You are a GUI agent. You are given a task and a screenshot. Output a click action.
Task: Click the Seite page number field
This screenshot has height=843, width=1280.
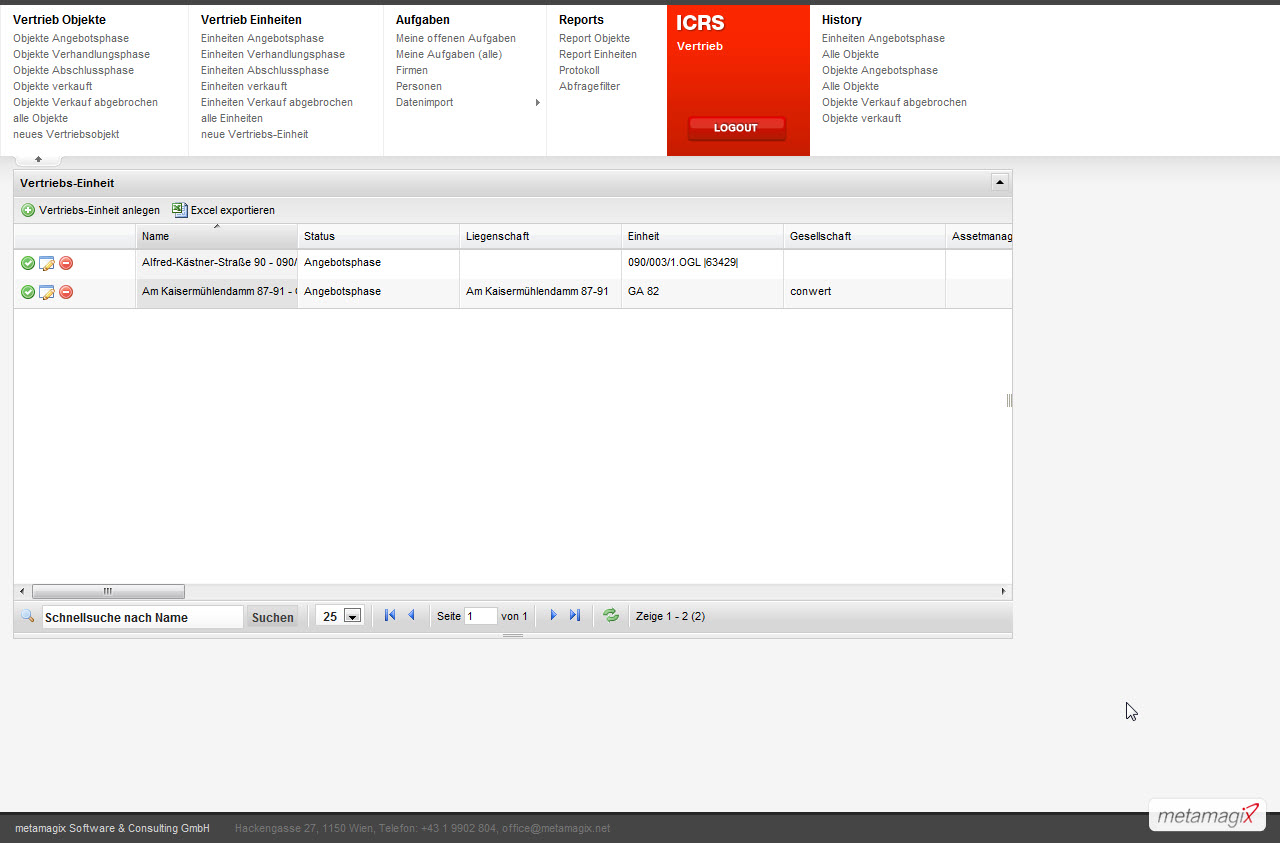point(481,616)
